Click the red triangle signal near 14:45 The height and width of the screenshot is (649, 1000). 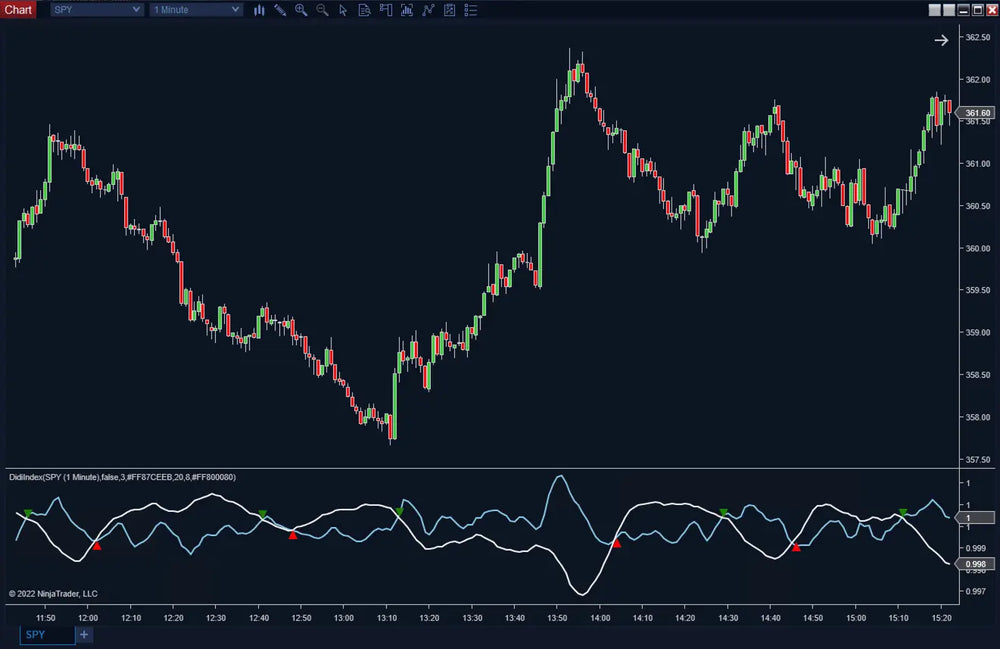point(796,547)
